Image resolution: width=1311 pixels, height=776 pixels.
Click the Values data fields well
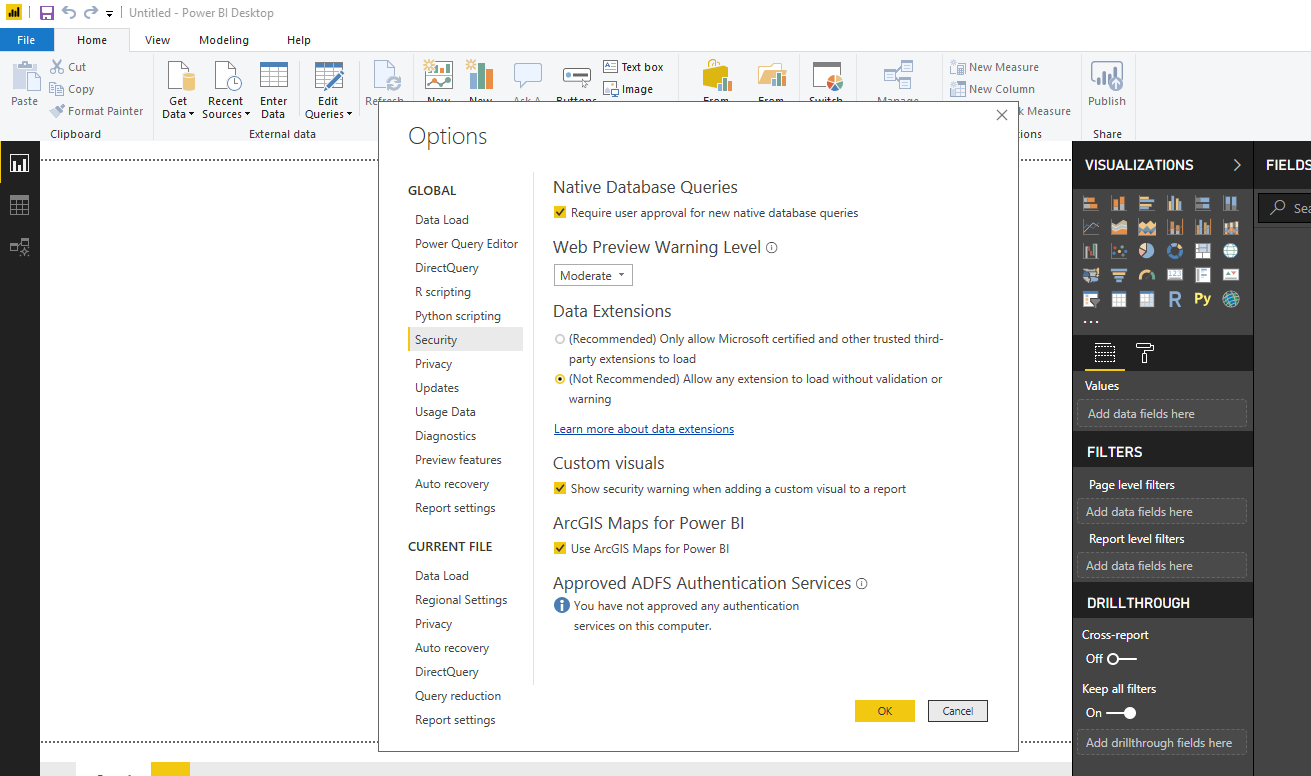(1161, 414)
